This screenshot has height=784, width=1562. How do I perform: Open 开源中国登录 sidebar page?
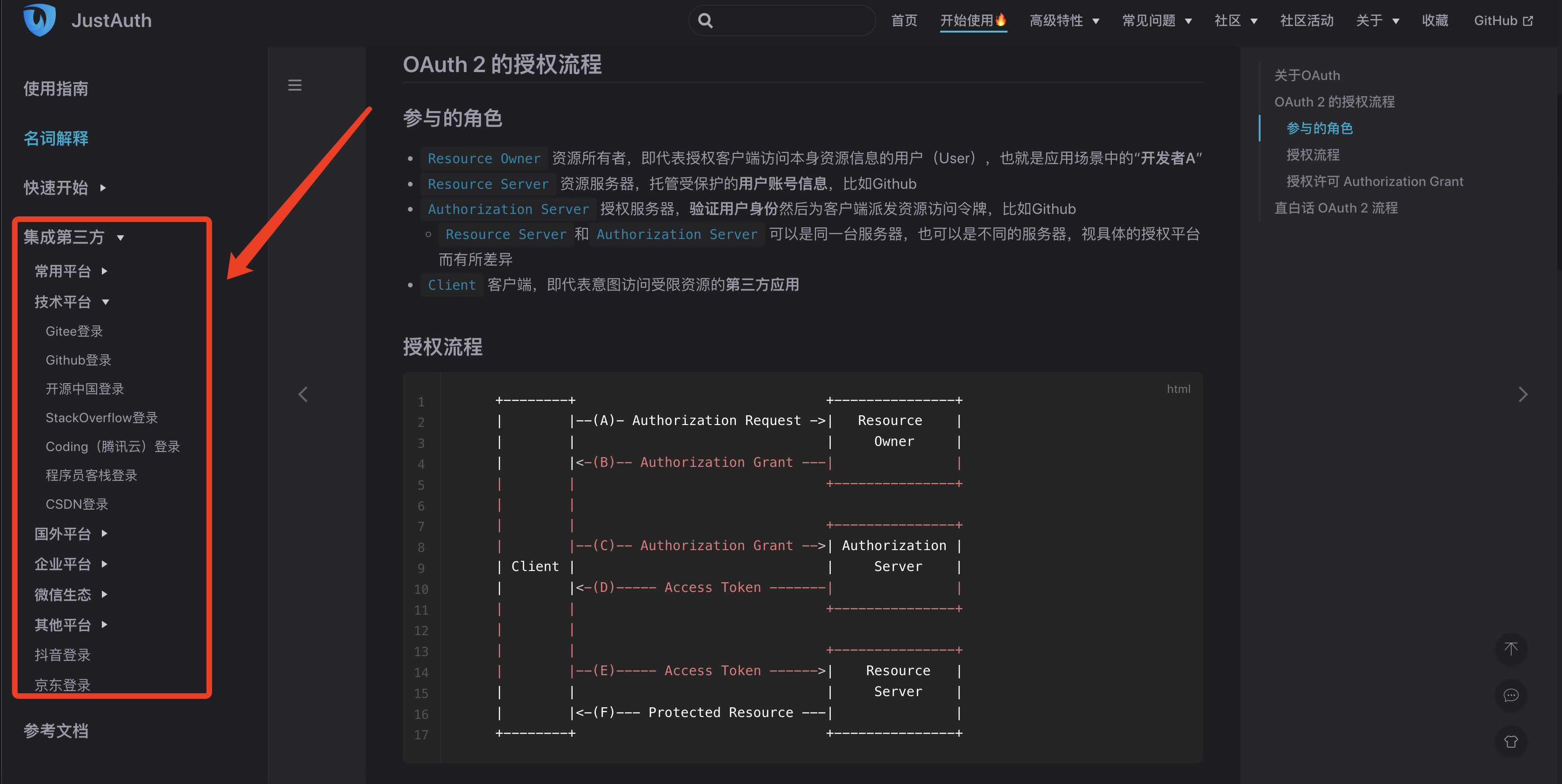(85, 389)
